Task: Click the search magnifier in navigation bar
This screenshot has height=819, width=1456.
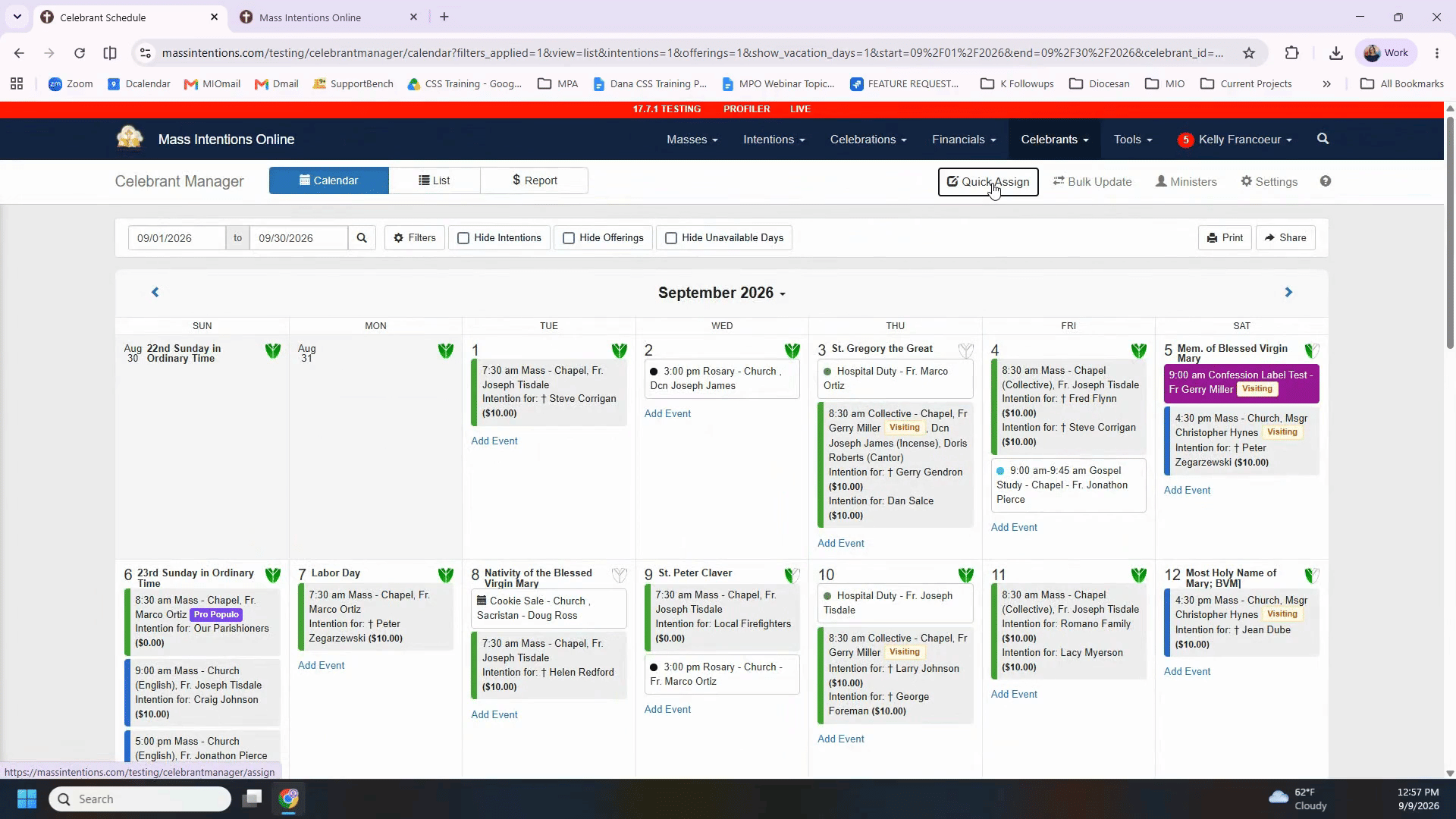Action: click(1323, 139)
